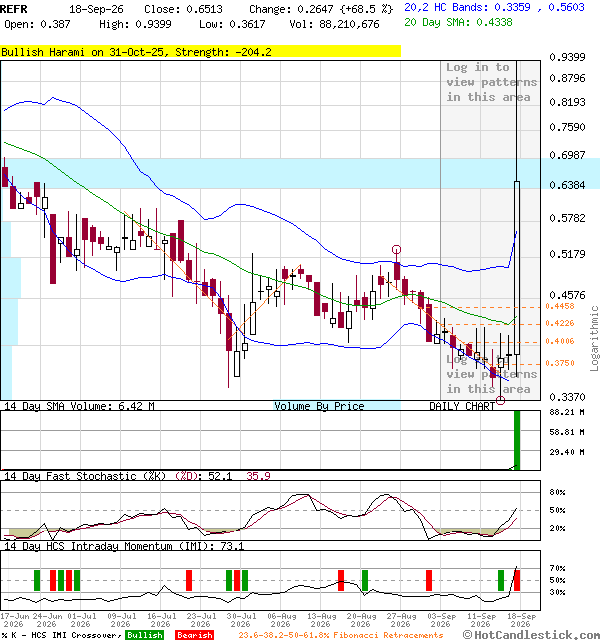Click the light blue resistance zone band

point(300,173)
